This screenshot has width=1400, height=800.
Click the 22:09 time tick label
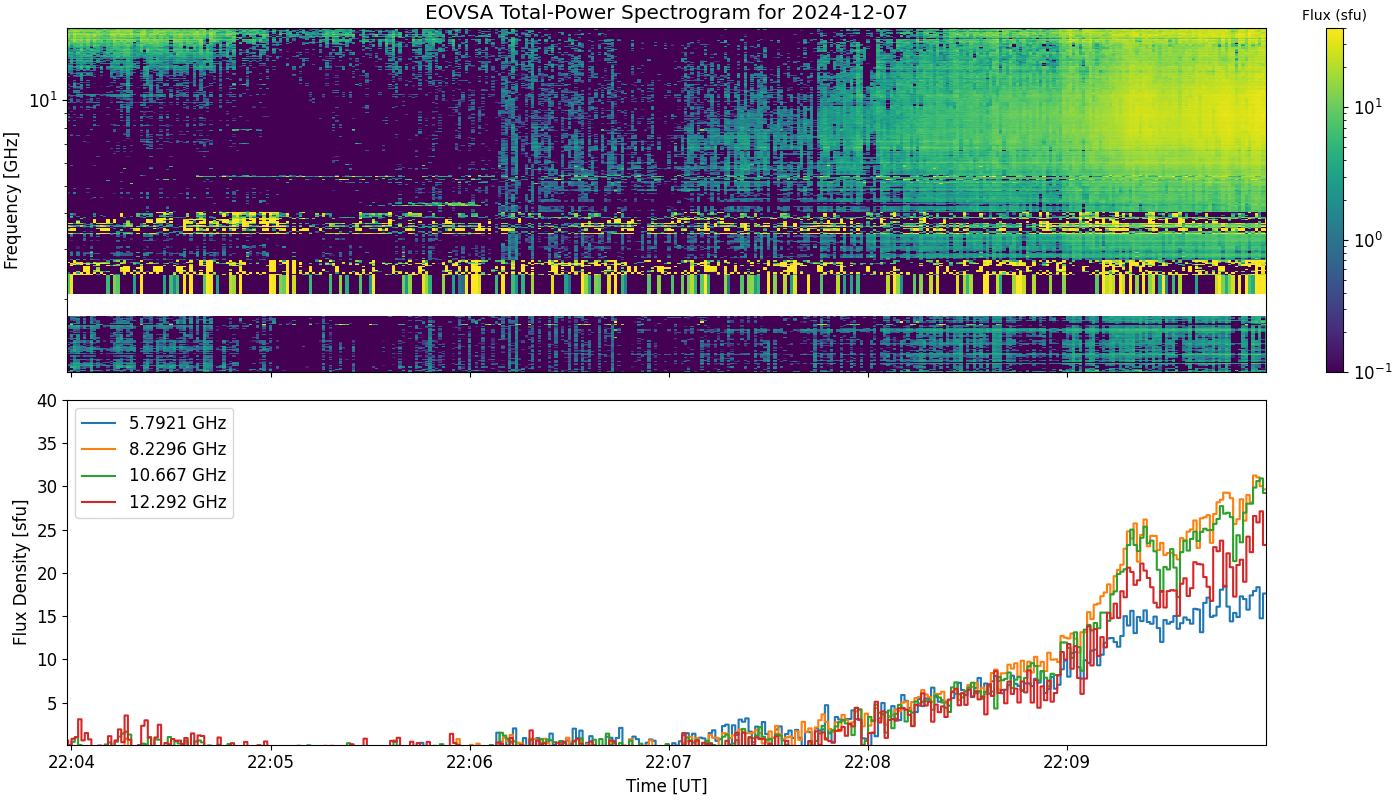[1067, 762]
